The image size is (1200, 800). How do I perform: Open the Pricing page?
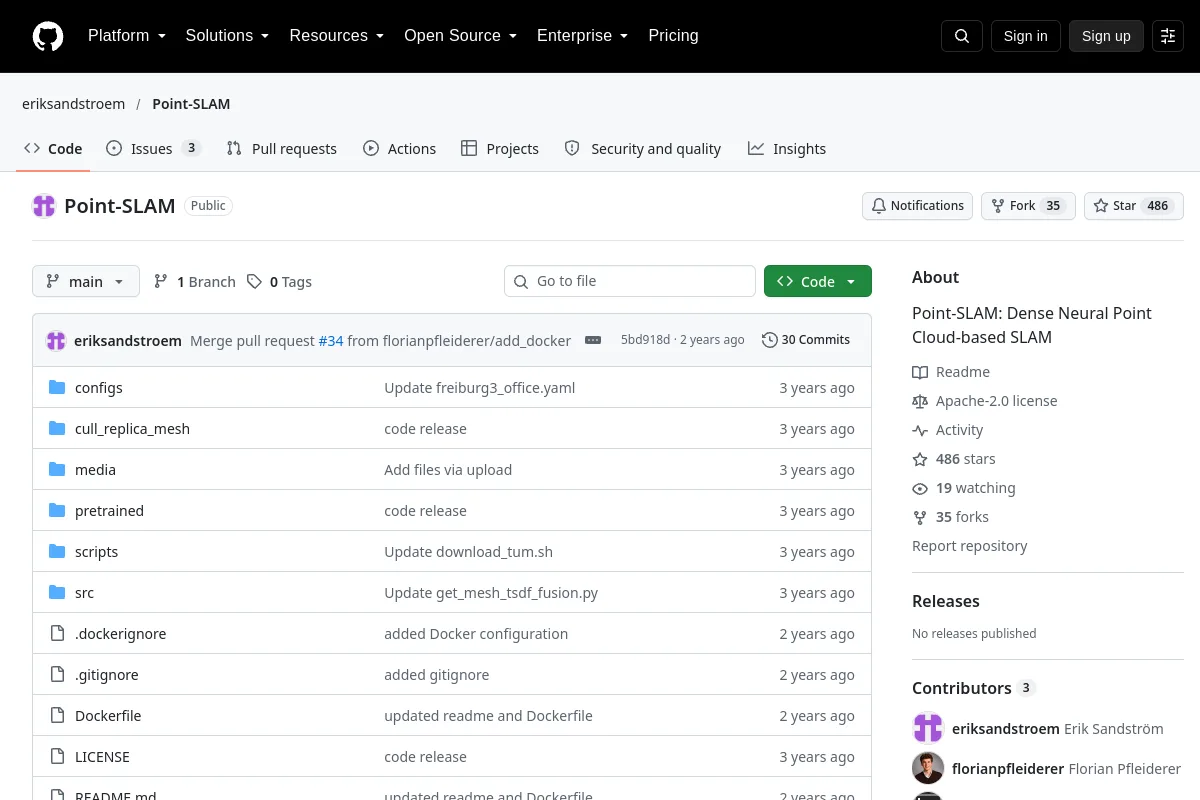673,36
